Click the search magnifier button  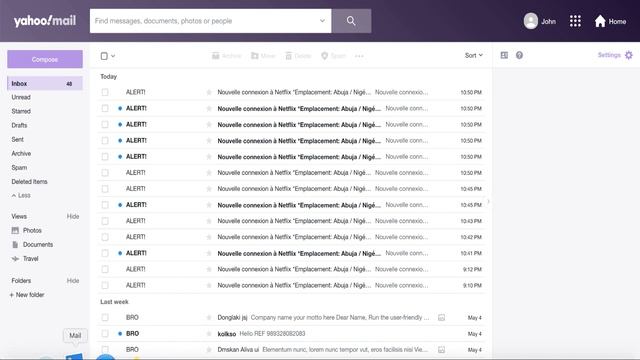(x=351, y=21)
